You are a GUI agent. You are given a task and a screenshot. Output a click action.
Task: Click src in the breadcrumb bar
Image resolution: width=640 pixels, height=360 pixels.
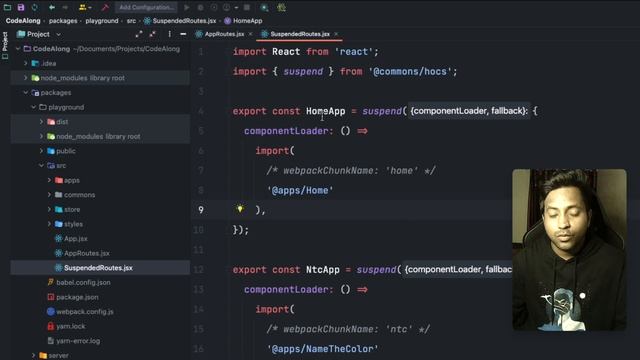click(131, 21)
